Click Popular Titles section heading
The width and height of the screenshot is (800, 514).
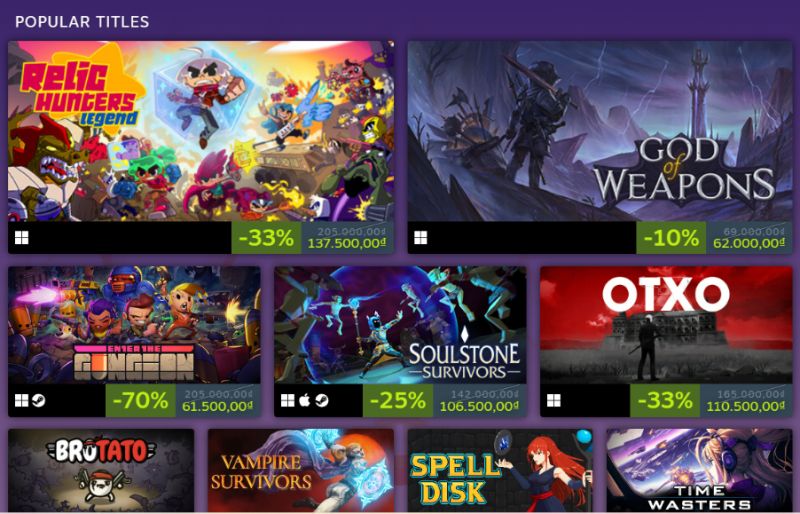82,22
